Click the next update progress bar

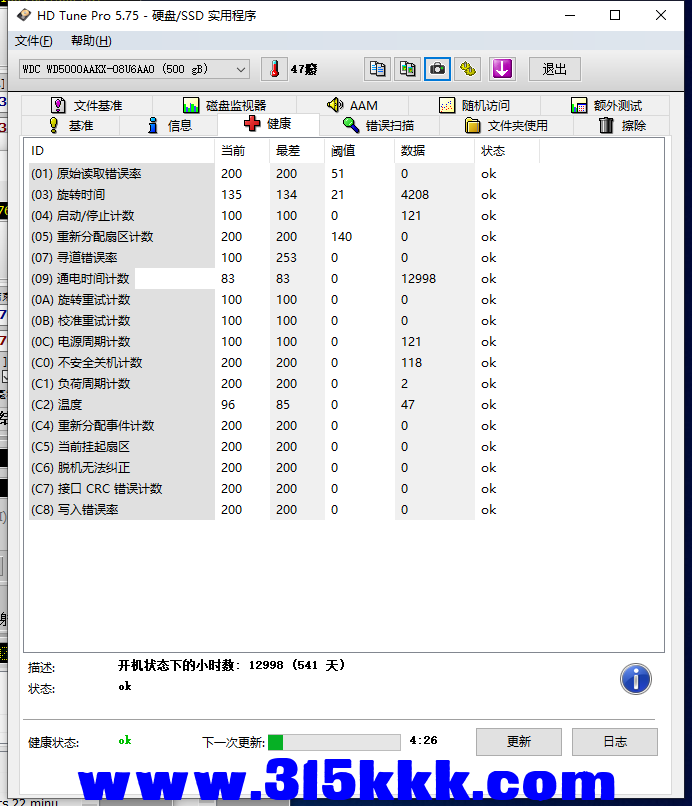click(334, 742)
